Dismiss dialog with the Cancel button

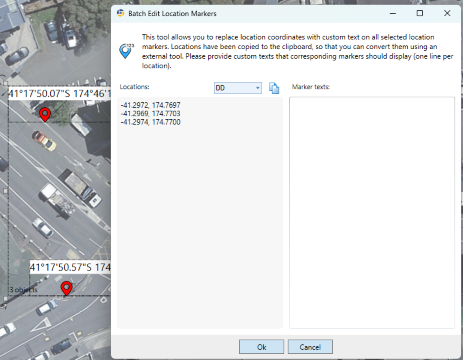pos(310,347)
